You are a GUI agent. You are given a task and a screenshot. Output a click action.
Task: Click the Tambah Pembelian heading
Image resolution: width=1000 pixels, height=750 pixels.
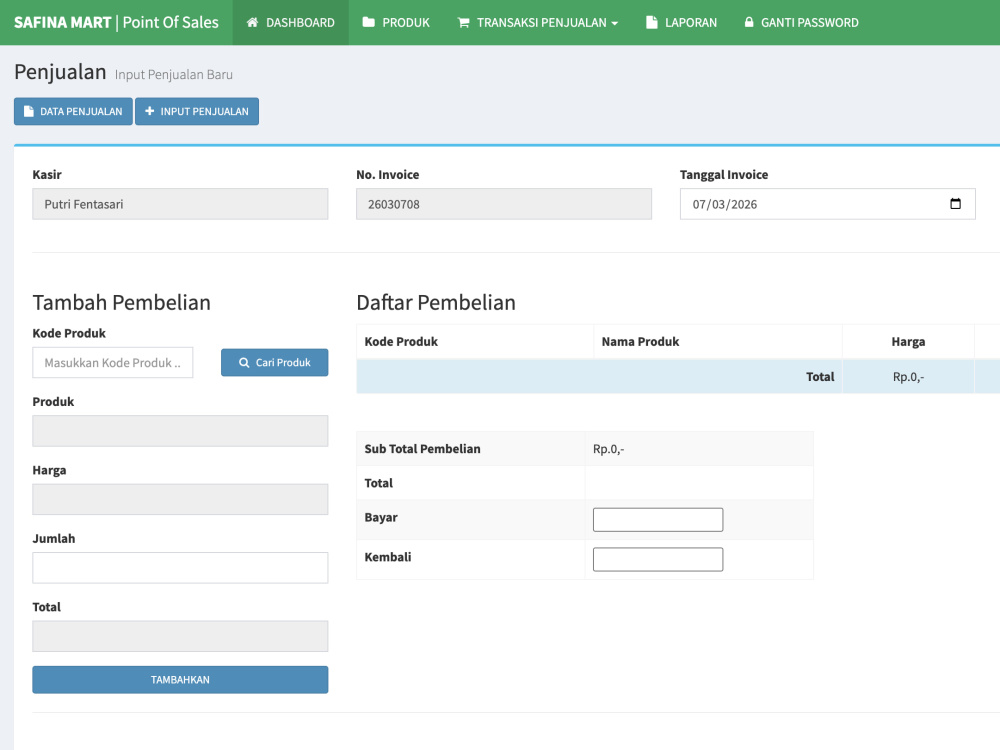click(x=122, y=302)
